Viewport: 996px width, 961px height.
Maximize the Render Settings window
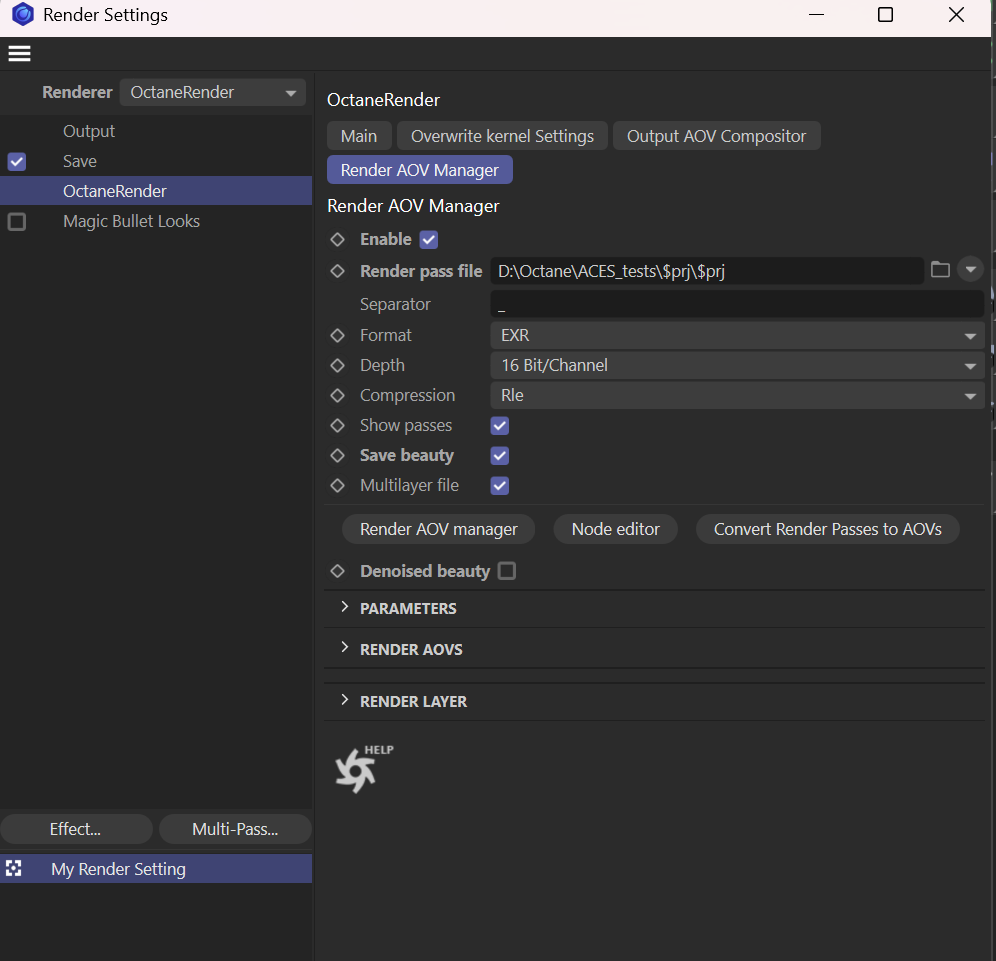click(x=885, y=15)
